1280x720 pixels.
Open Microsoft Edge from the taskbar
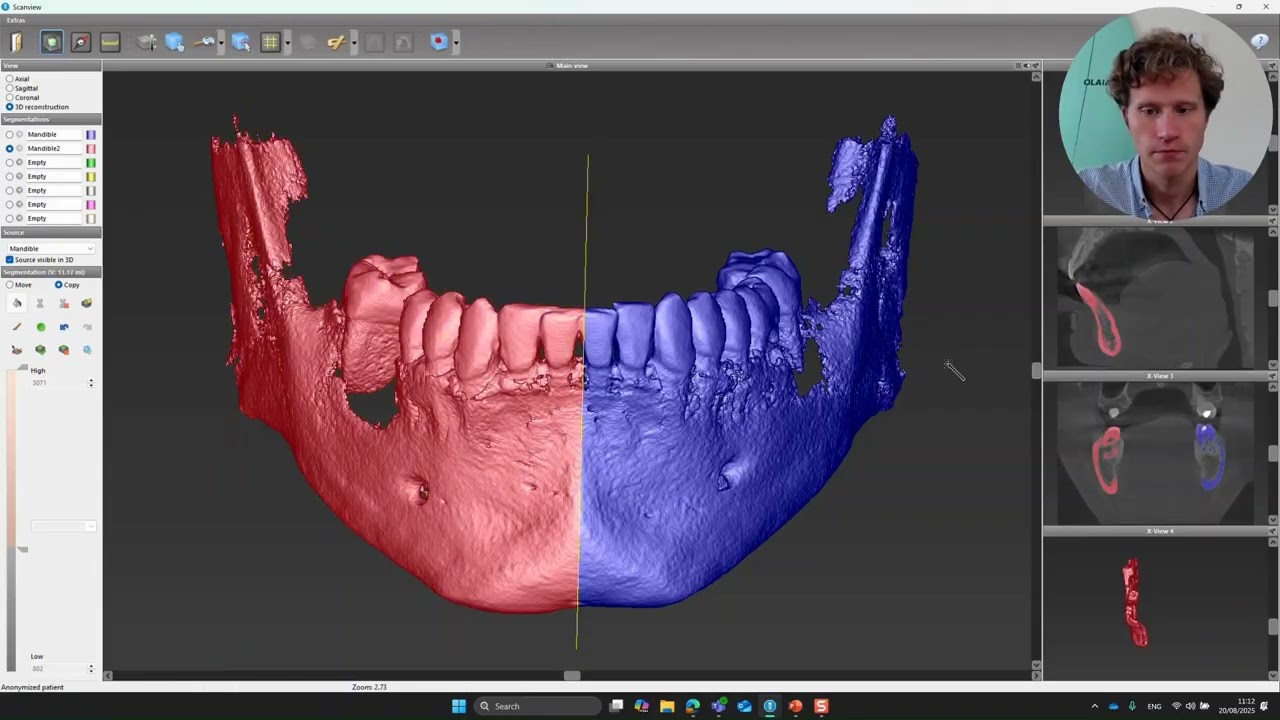pos(693,706)
